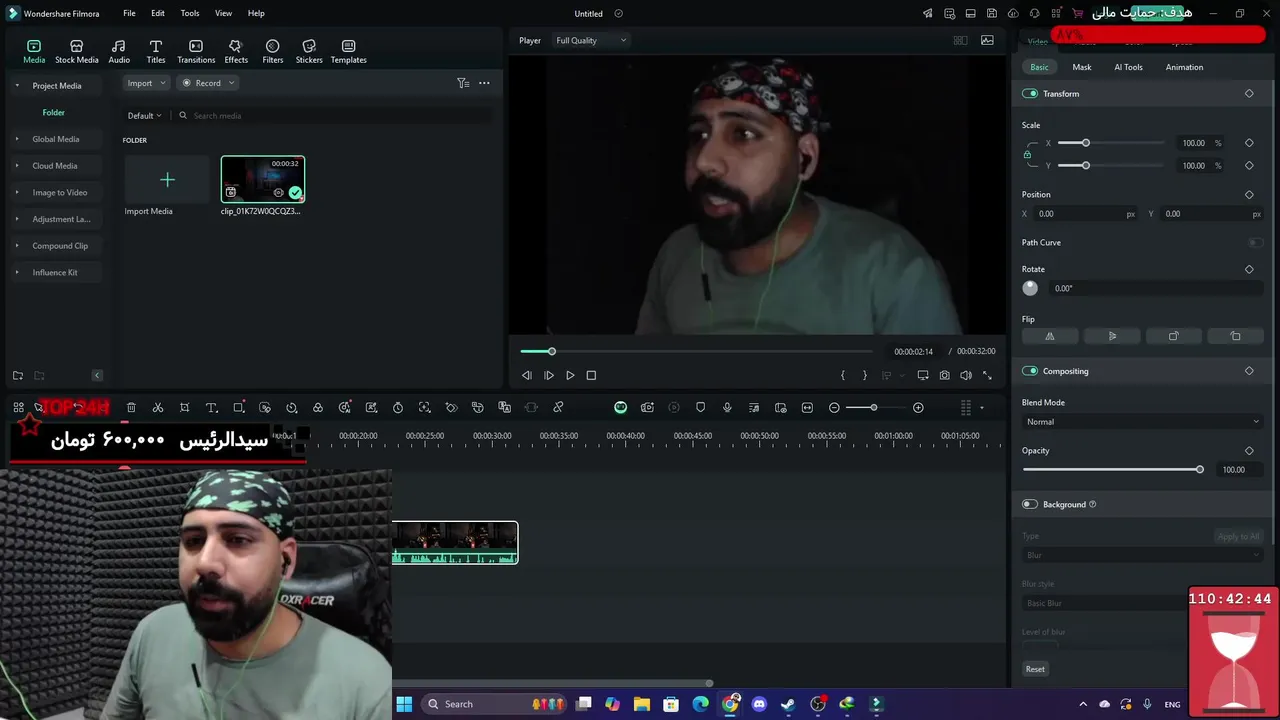Open the timeline track layout grid icon

(966, 408)
